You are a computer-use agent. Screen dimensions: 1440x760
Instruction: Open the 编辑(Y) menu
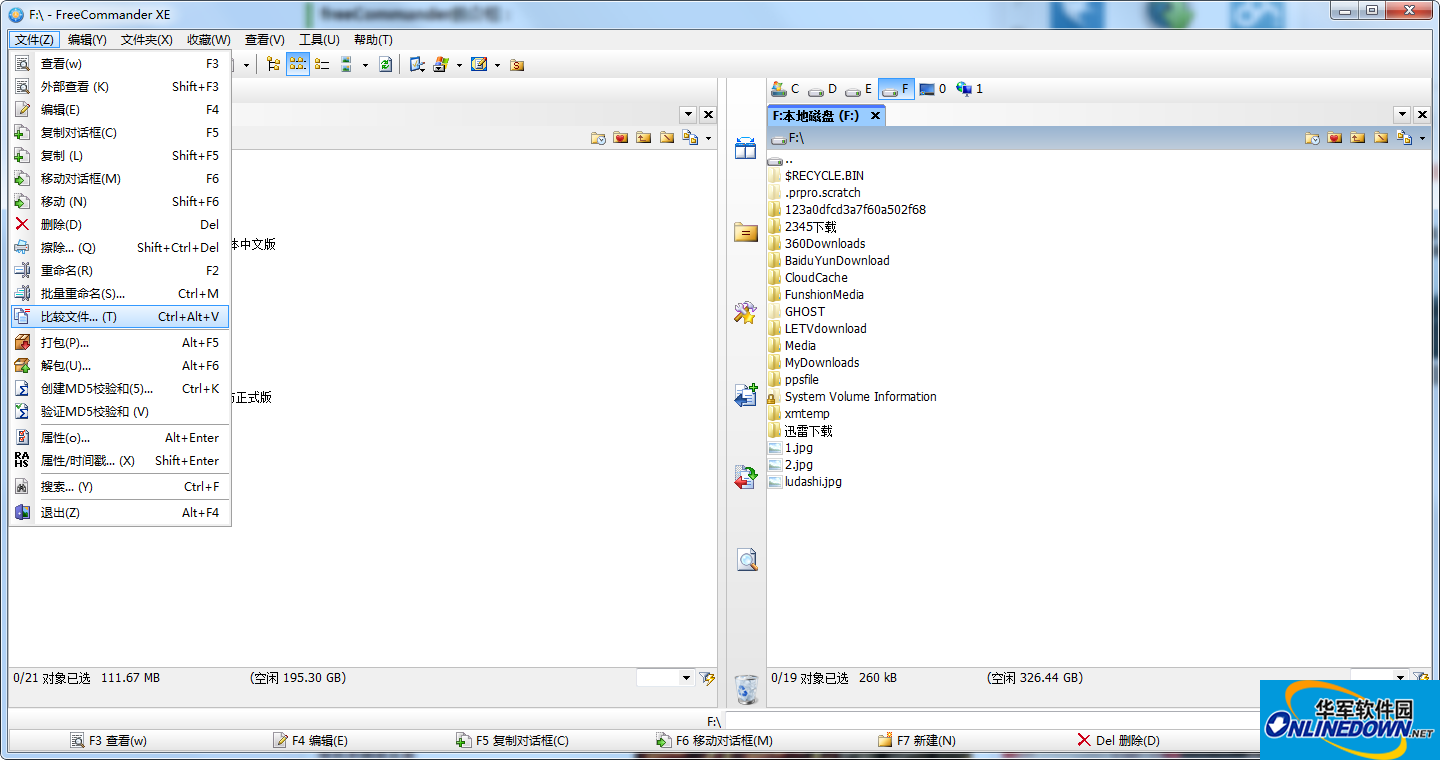tap(87, 40)
